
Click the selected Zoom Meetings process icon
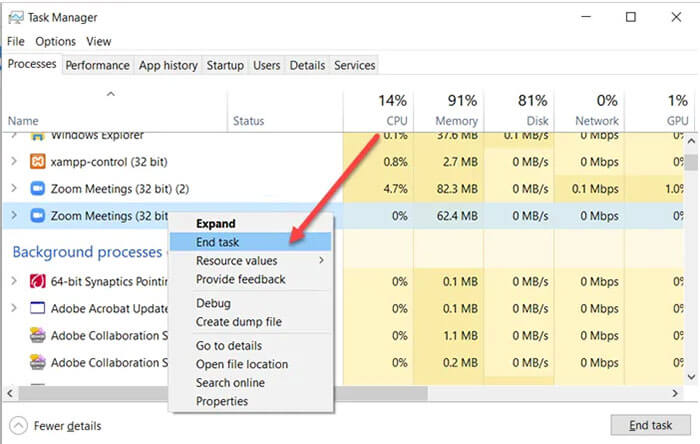(x=38, y=215)
